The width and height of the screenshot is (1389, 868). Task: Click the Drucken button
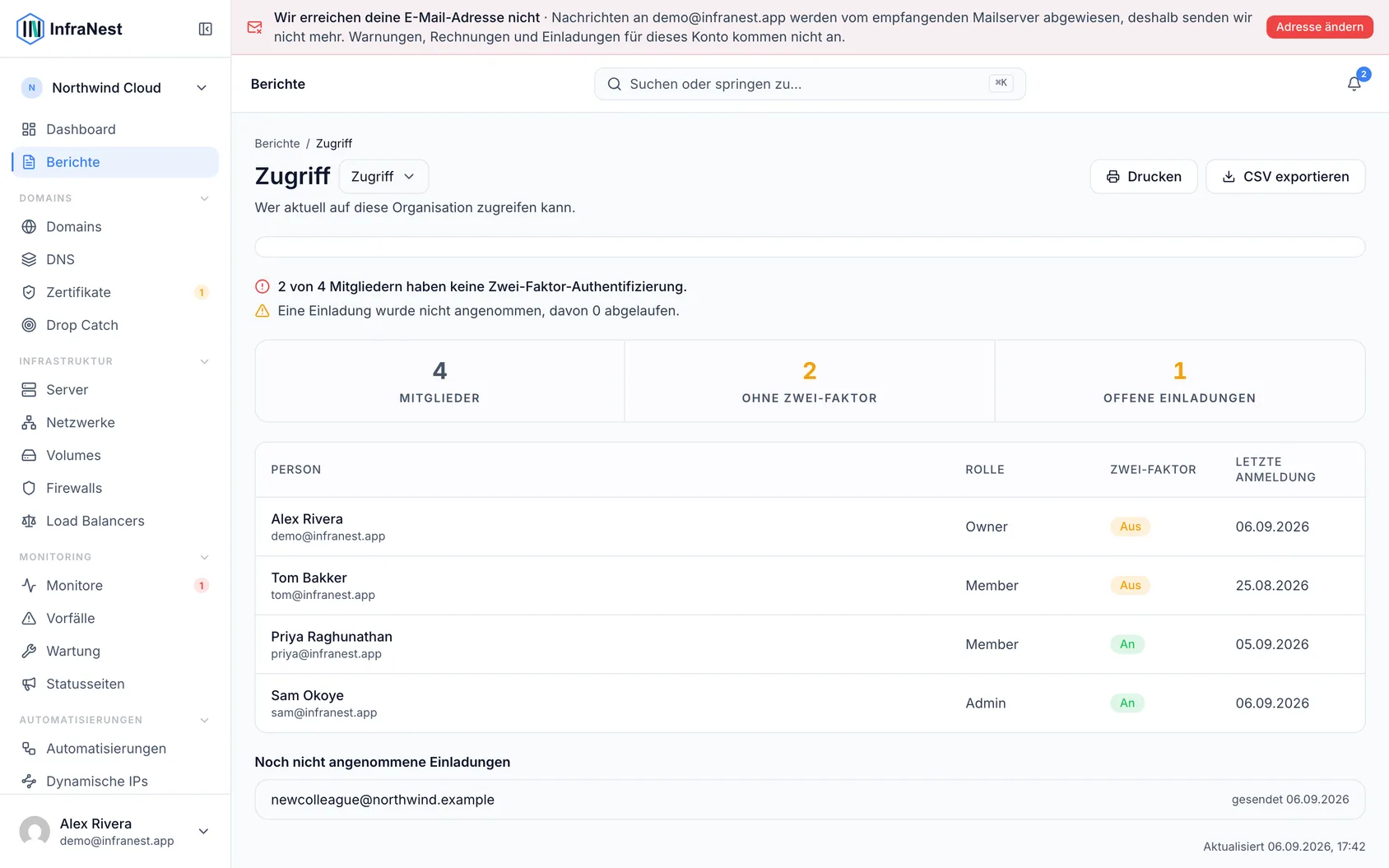click(1143, 177)
